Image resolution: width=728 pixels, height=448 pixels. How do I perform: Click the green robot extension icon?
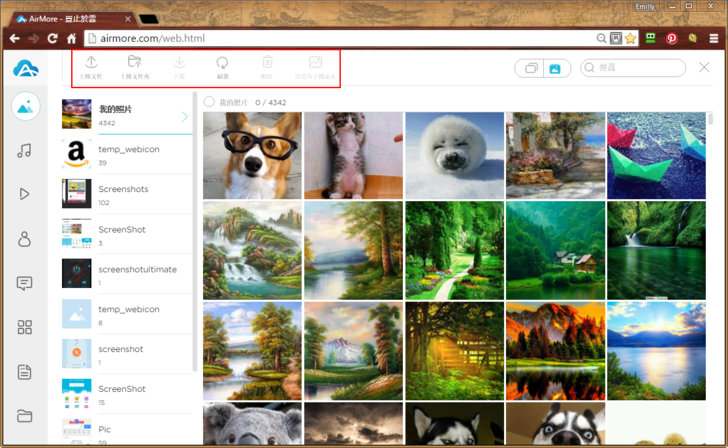pyautogui.click(x=650, y=38)
